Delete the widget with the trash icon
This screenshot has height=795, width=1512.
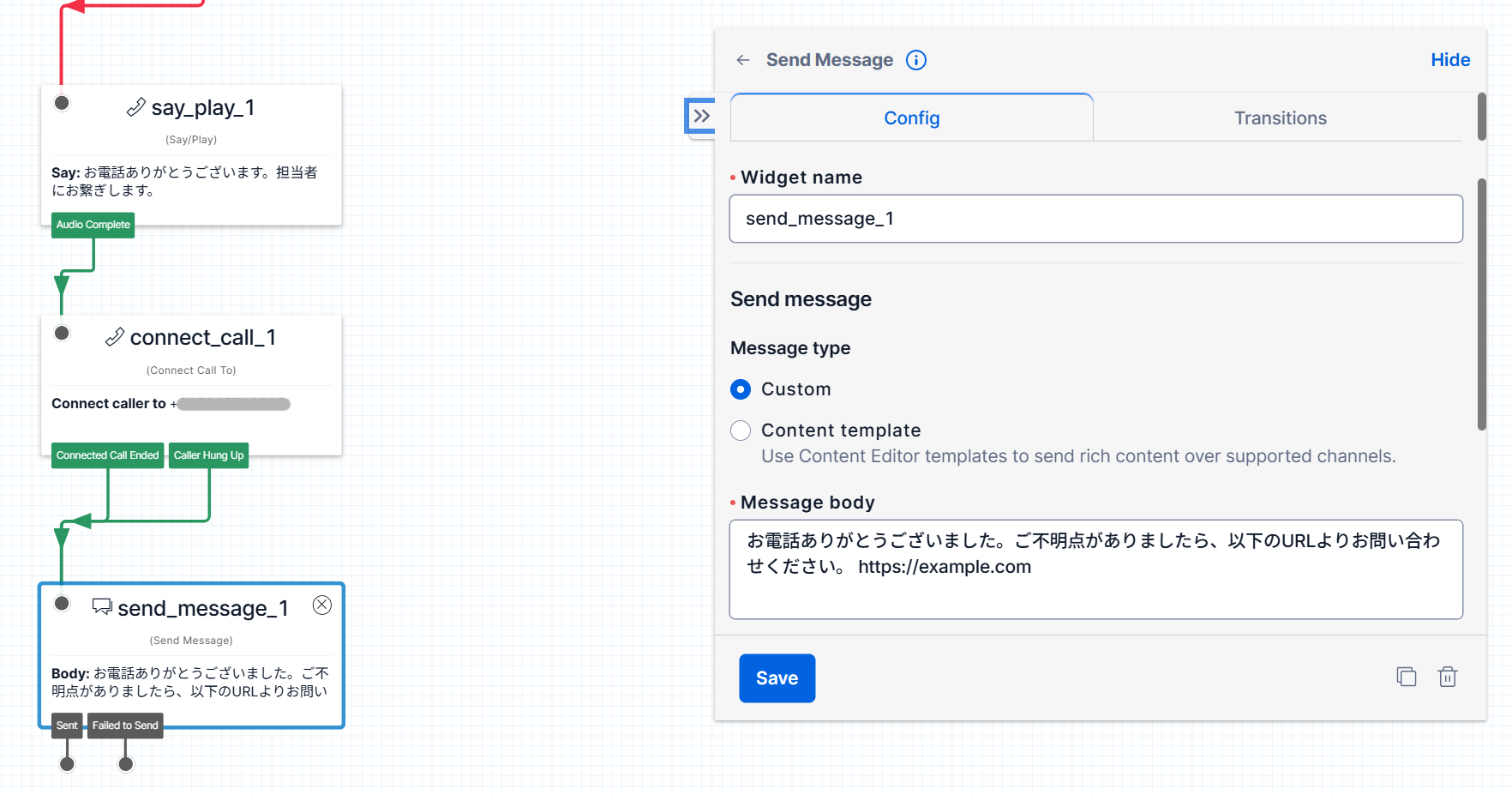(x=1448, y=677)
